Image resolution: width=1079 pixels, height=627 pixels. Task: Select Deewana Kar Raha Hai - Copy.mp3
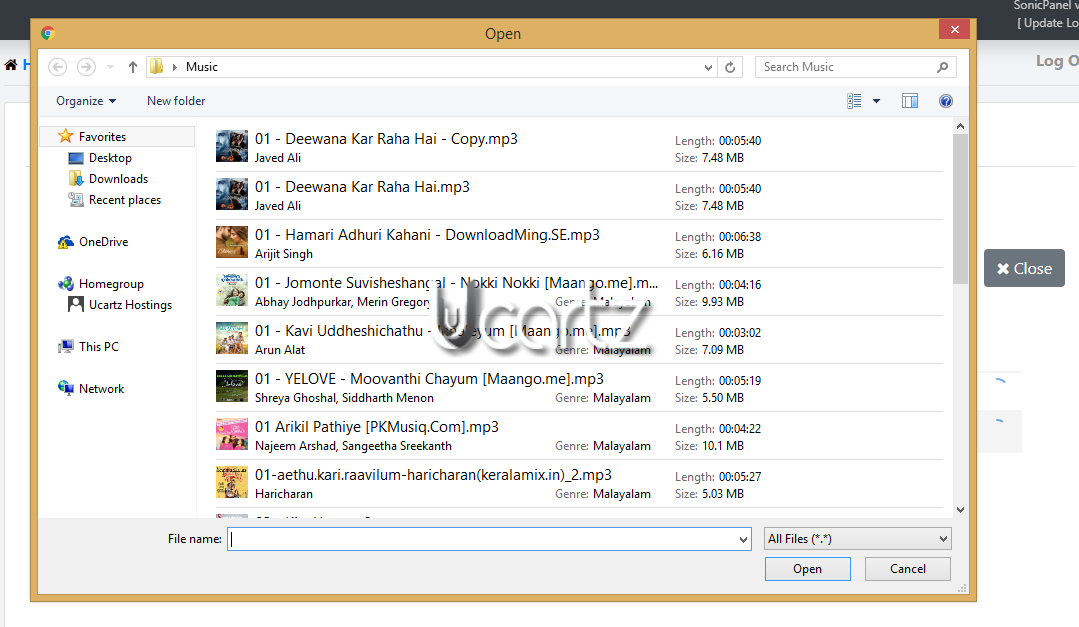point(578,147)
